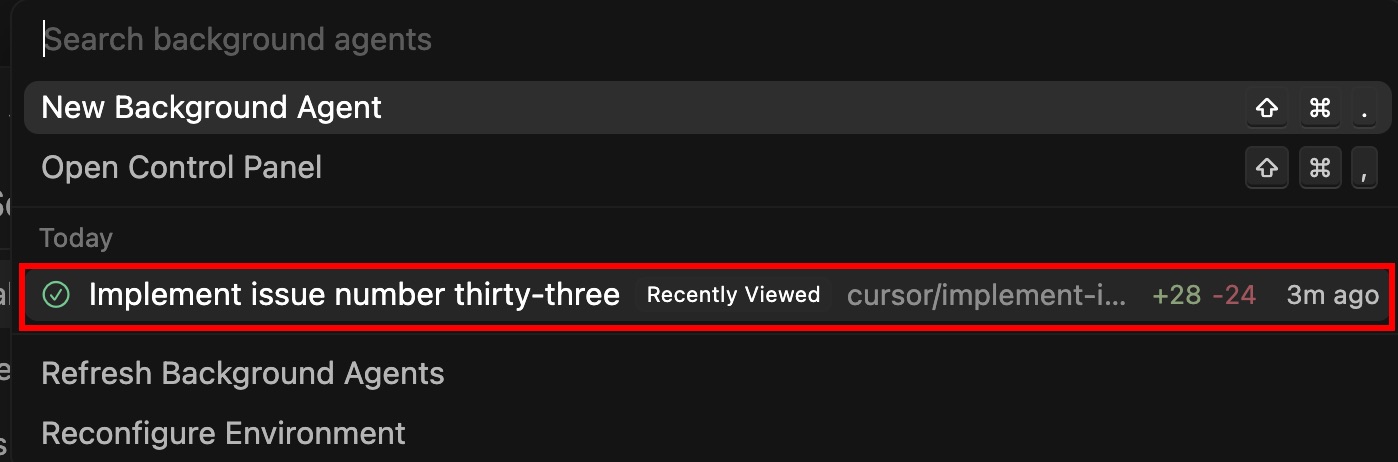The image size is (1398, 462).
Task: Click shift key icon beside Open Control Panel
Action: coord(1267,168)
